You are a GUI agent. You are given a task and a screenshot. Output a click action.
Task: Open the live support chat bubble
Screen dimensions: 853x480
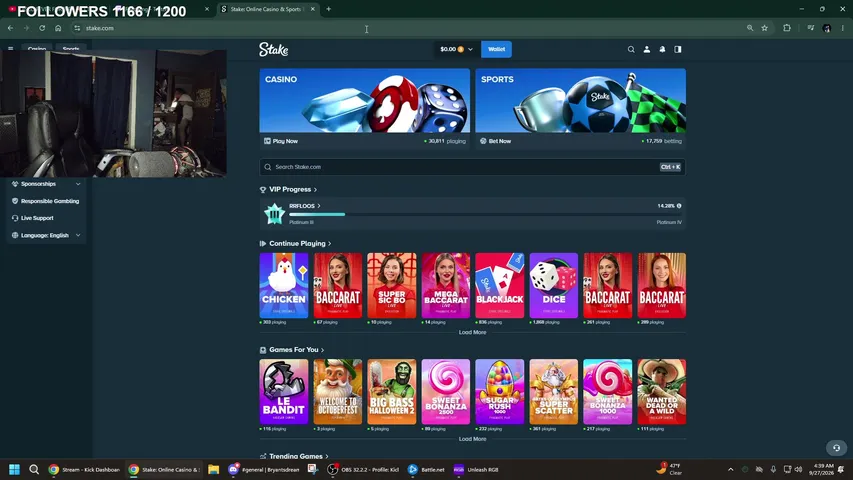point(837,448)
